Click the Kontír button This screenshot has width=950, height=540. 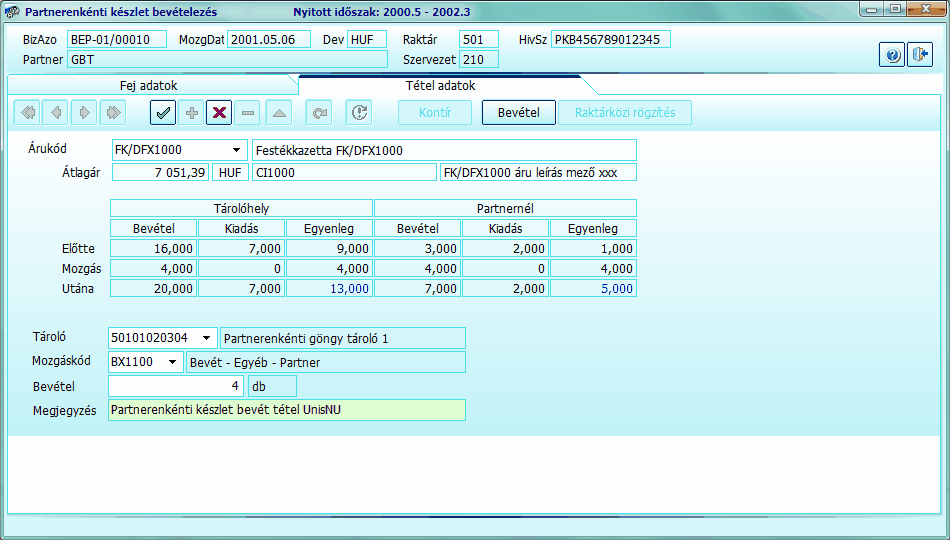click(435, 113)
